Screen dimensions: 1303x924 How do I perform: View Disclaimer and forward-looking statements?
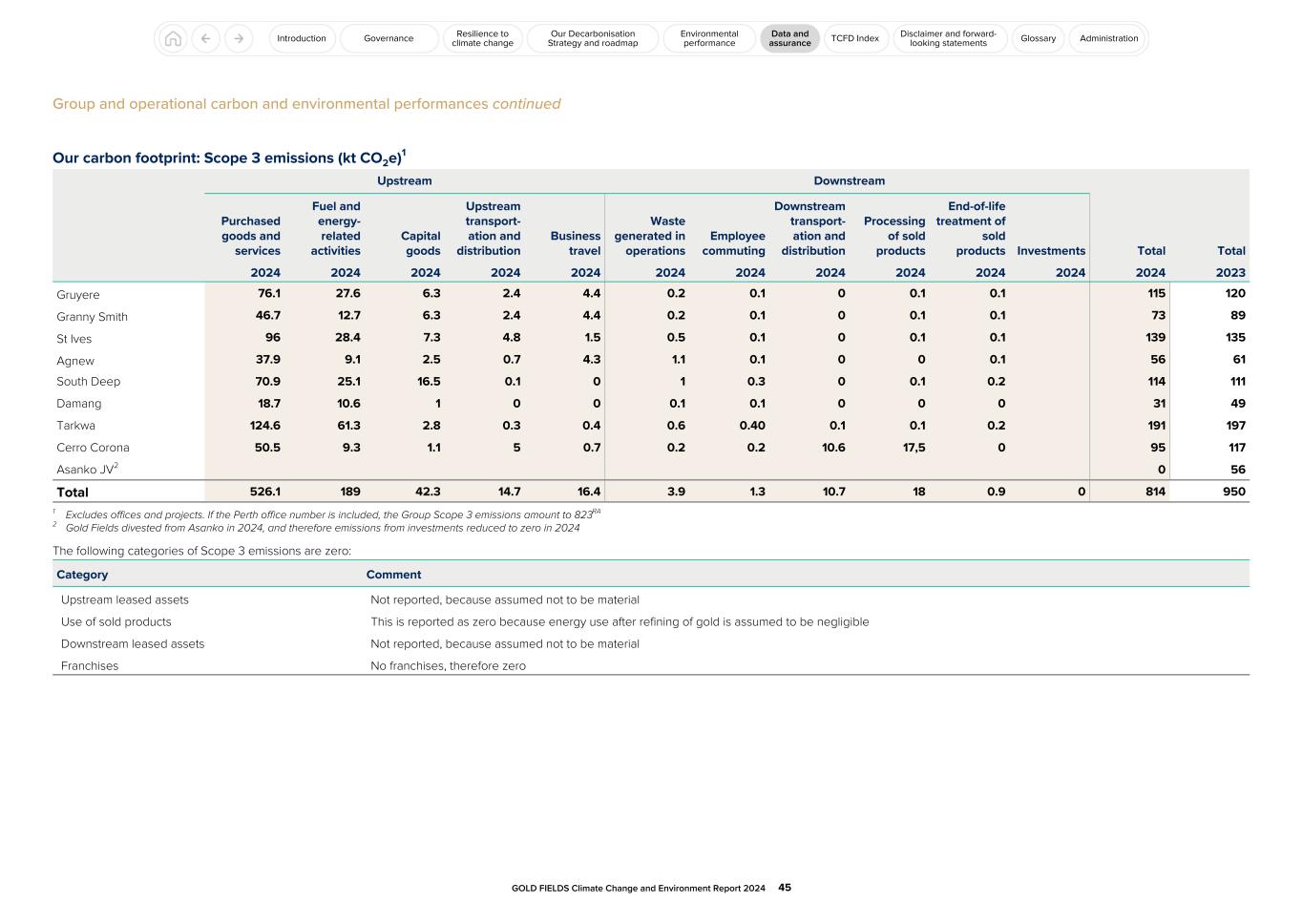[x=949, y=38]
